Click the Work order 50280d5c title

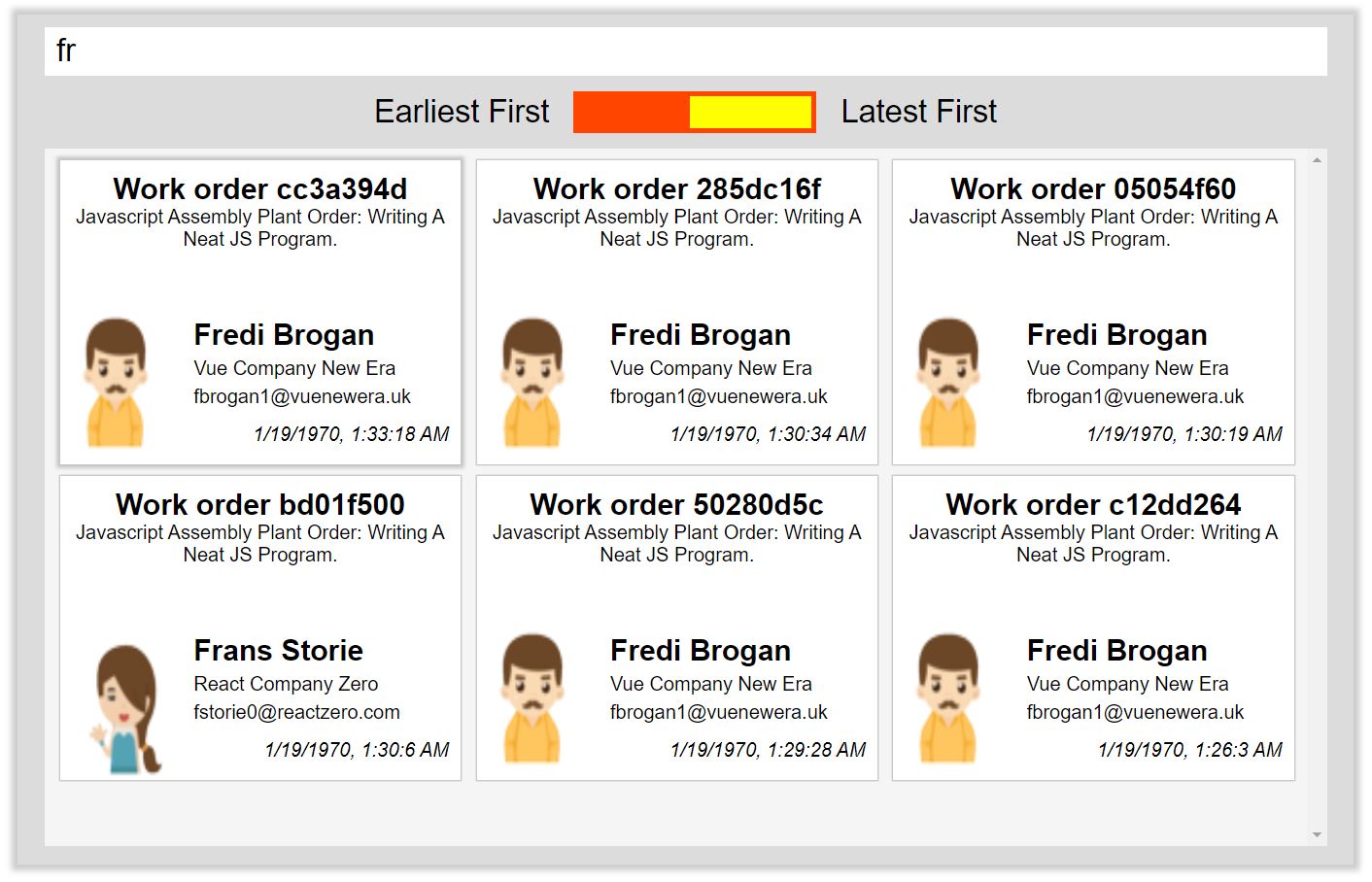tap(676, 504)
